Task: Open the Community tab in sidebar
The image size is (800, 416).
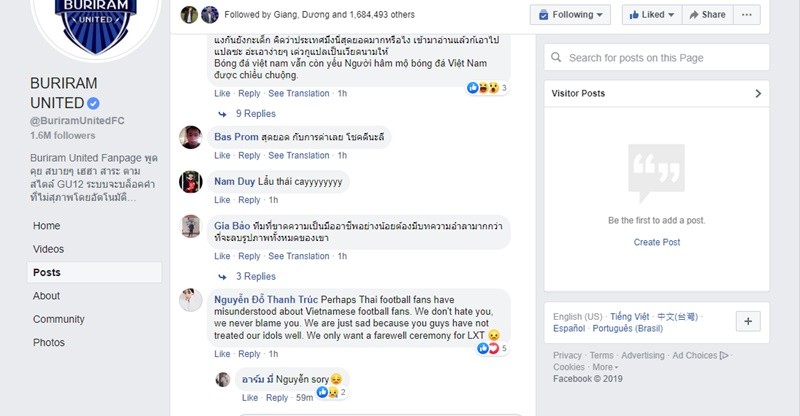Action: tap(59, 319)
